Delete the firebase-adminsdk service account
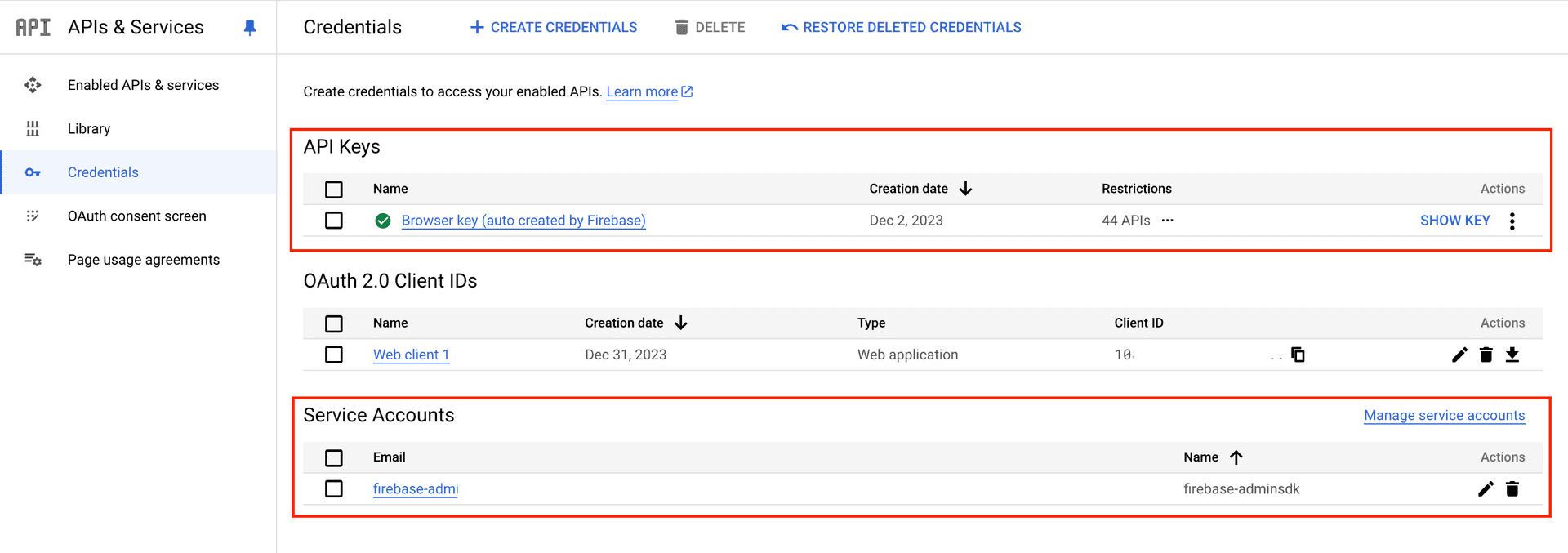1568x553 pixels. pos(1512,488)
